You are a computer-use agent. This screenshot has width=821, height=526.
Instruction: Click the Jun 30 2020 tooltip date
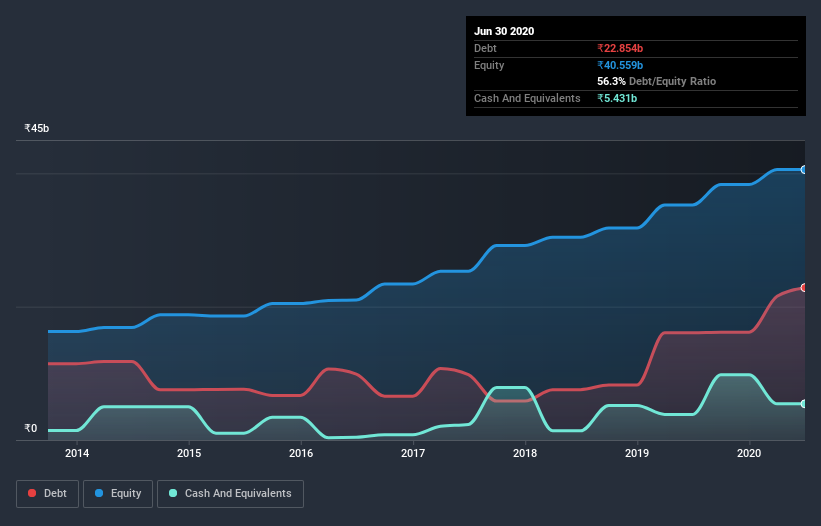(x=504, y=31)
